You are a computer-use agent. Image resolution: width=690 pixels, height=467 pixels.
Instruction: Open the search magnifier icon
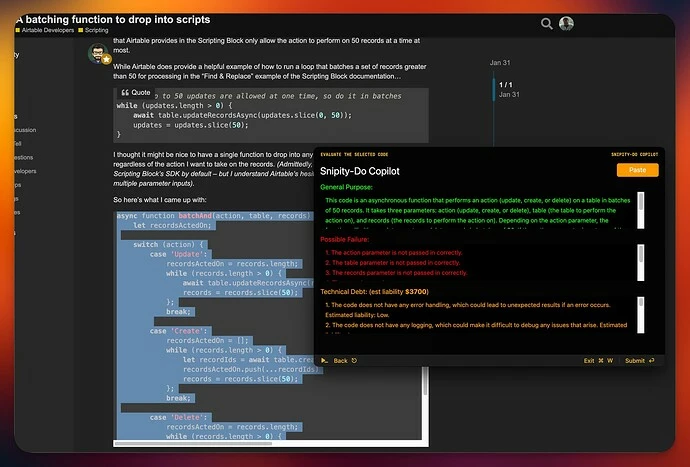point(547,24)
